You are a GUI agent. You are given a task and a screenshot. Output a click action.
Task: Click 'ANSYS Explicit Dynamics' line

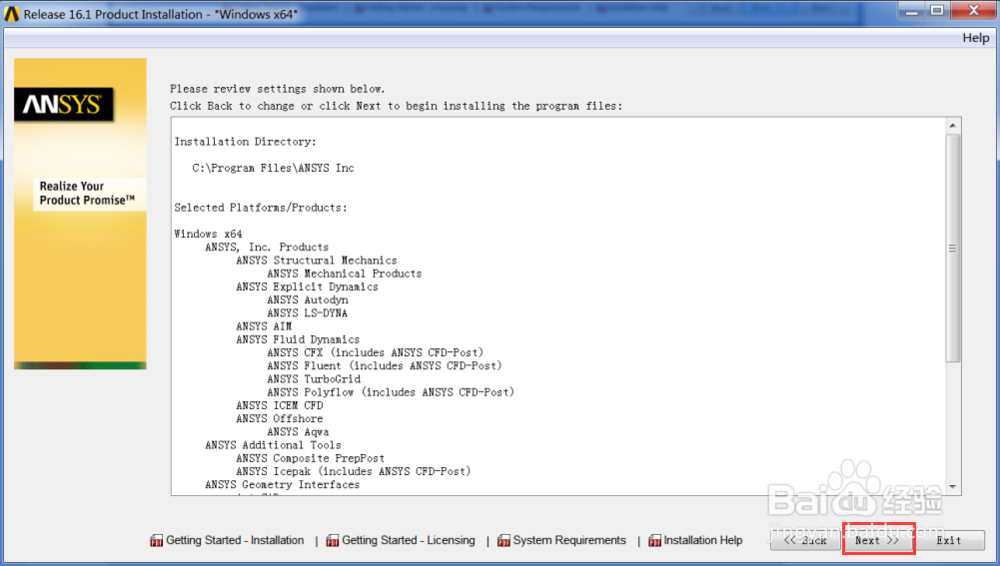coord(307,287)
